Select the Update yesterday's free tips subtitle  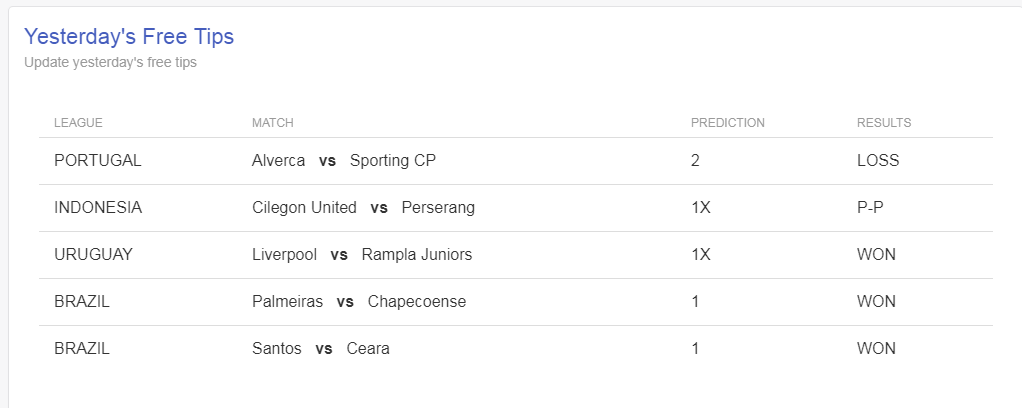pos(110,63)
